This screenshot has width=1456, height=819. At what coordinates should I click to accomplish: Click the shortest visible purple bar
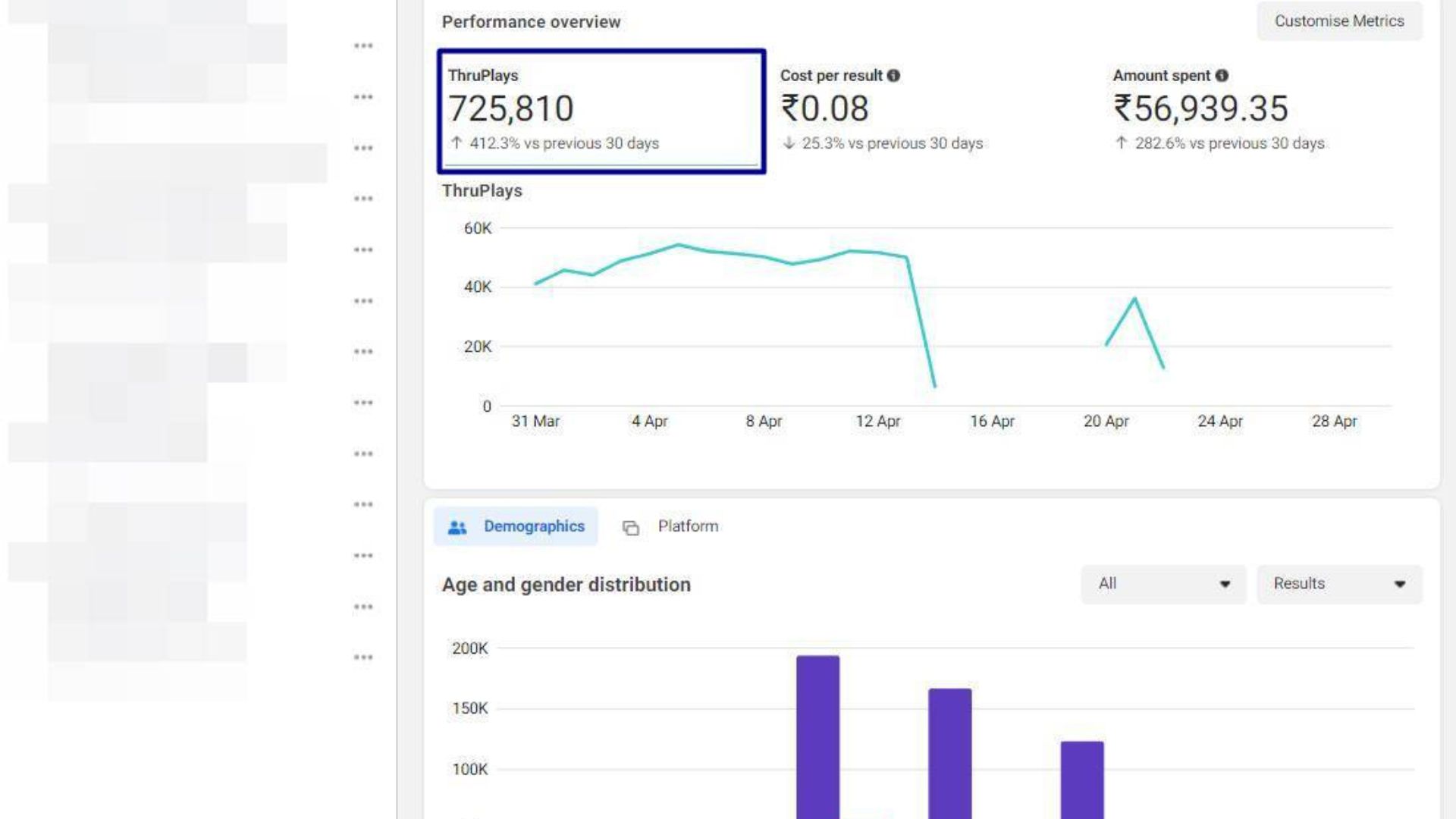point(1082,780)
